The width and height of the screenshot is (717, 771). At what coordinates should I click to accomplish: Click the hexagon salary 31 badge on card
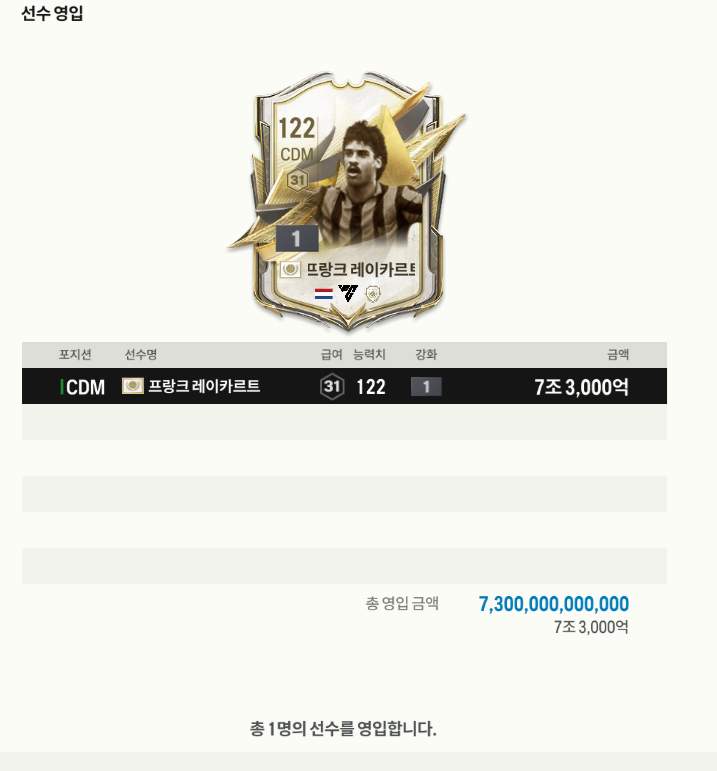point(297,180)
